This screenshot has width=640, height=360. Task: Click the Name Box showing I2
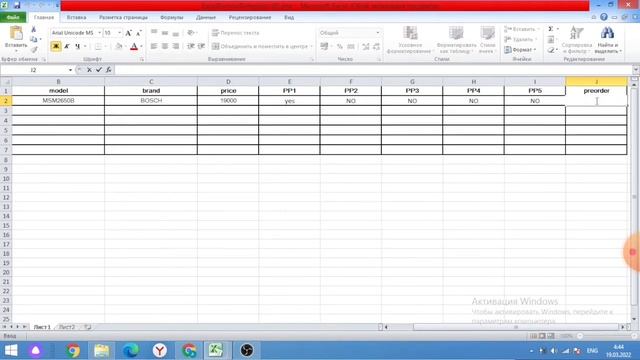[x=34, y=70]
